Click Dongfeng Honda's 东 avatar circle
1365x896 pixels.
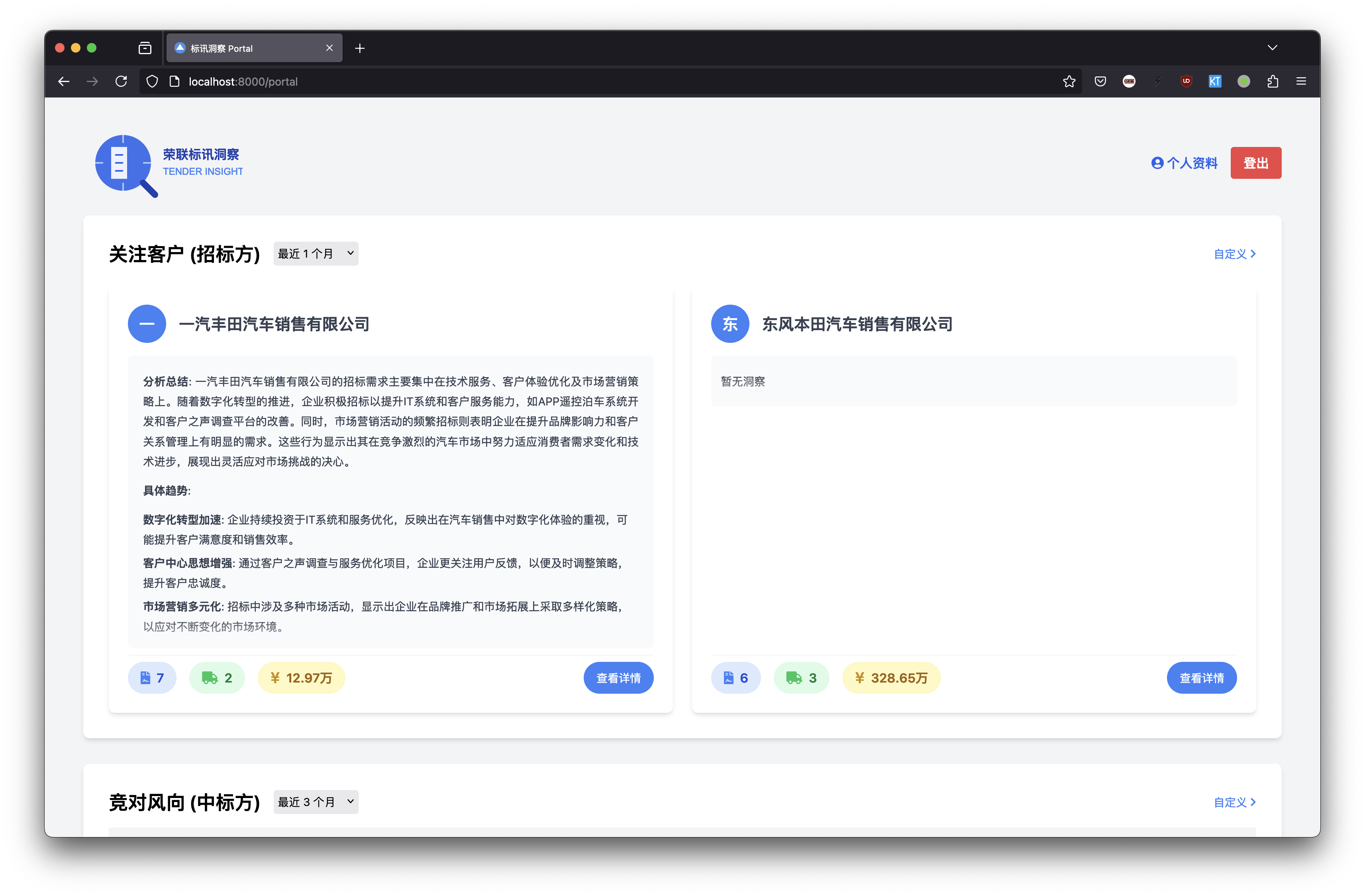tap(730, 324)
